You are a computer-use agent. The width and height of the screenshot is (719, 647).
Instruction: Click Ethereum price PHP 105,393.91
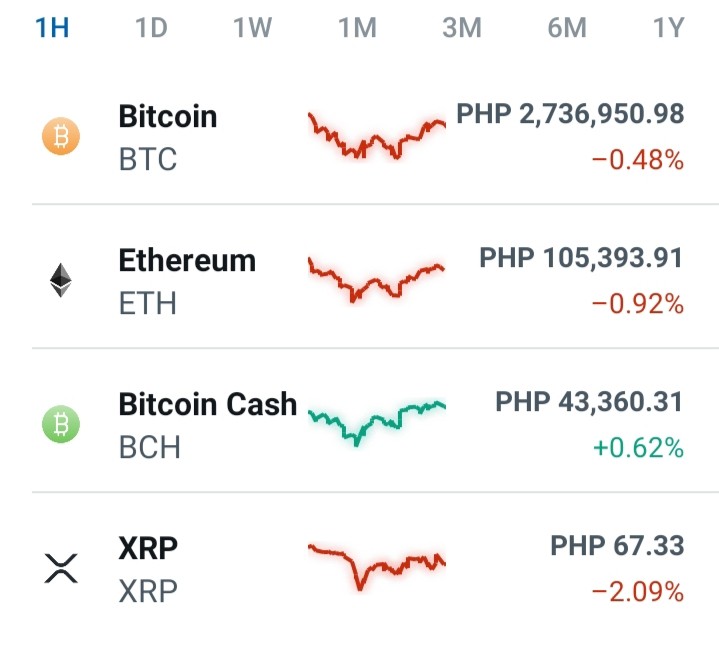(x=581, y=258)
